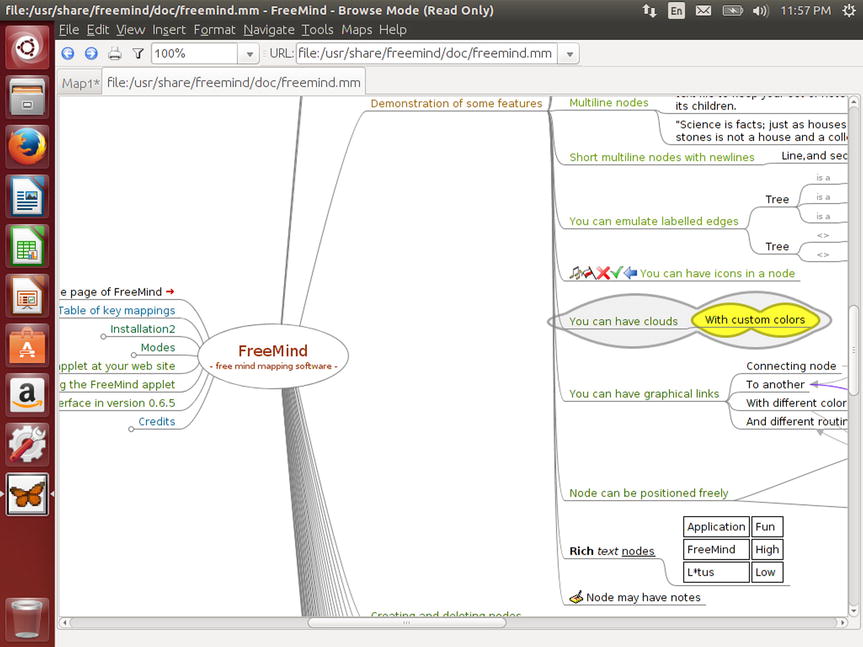The height and width of the screenshot is (647, 863).
Task: Select the yellow 'With custom colors' node
Action: pos(755,320)
